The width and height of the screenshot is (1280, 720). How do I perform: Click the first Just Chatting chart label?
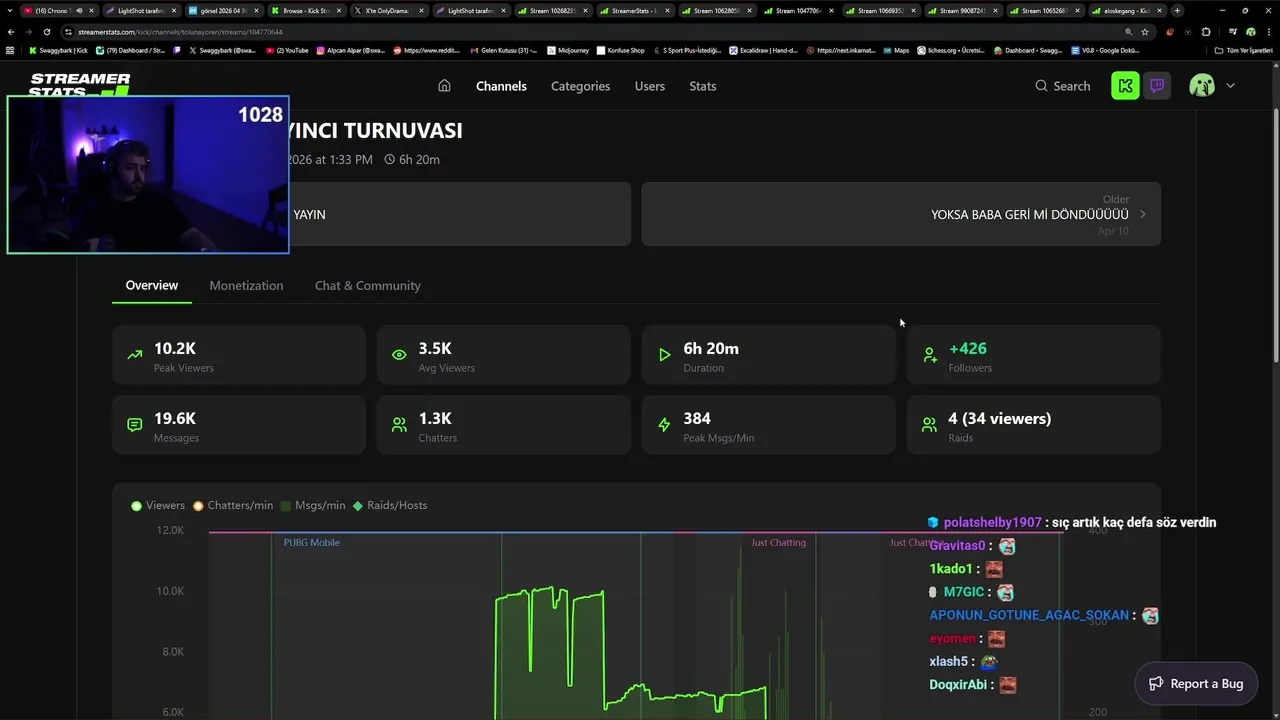pyautogui.click(x=778, y=542)
